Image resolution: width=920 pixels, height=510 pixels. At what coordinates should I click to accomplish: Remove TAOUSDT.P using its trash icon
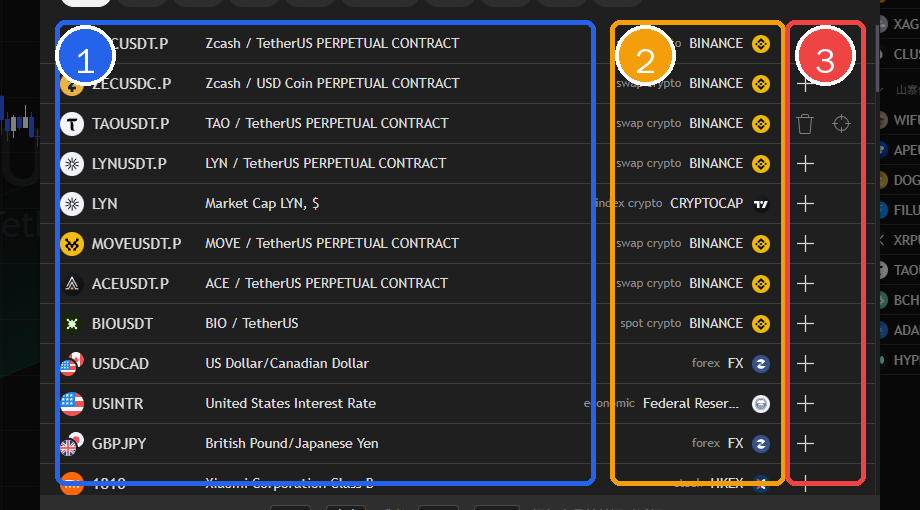click(x=805, y=124)
